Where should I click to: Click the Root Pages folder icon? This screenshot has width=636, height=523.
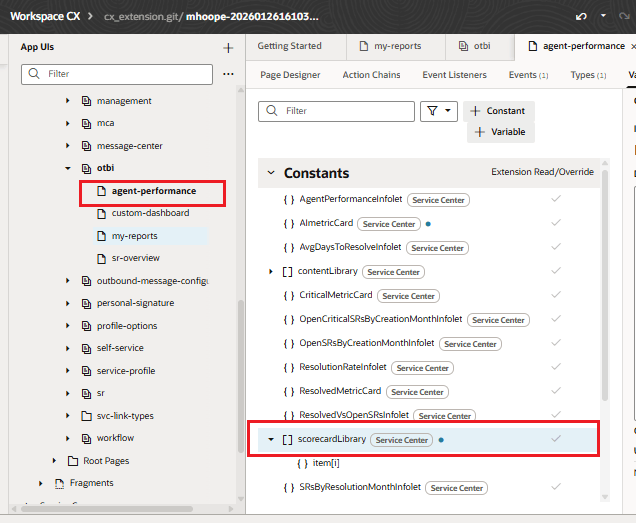point(73,461)
